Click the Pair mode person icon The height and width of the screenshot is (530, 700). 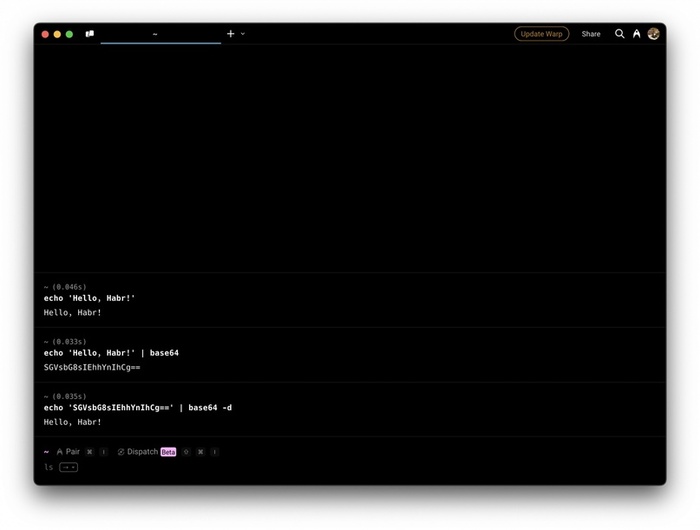point(60,452)
